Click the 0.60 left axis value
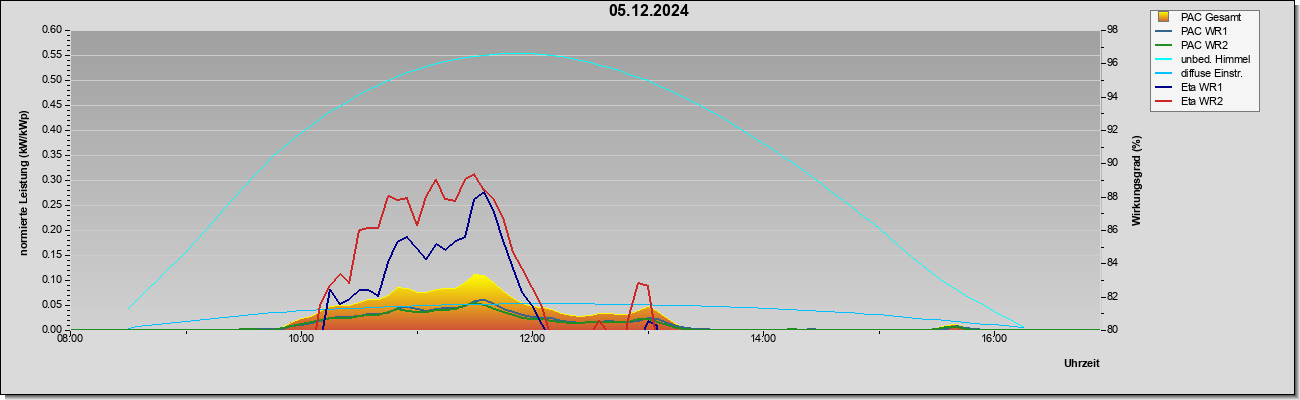1300x400 pixels. (53, 30)
